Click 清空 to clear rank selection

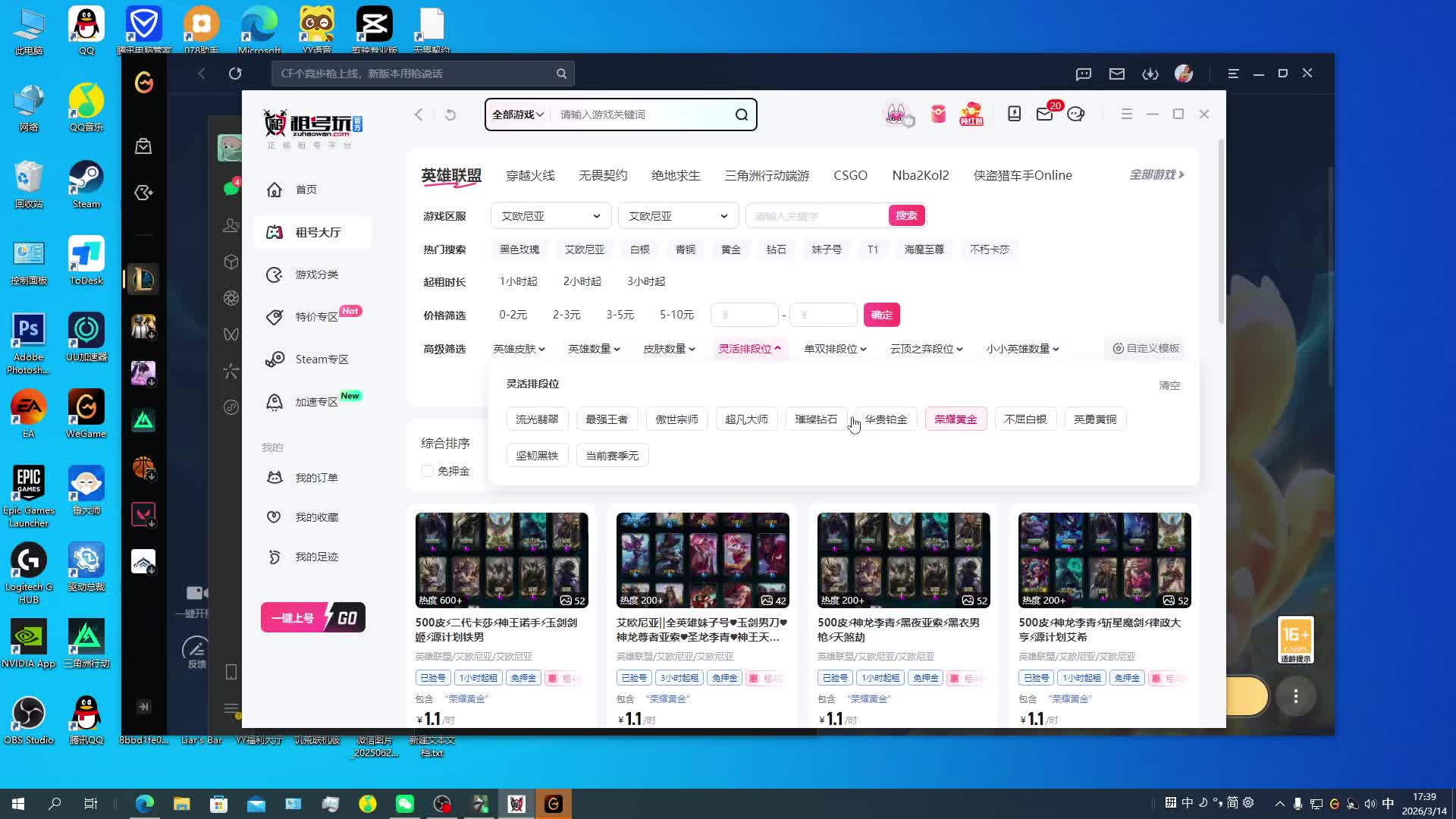(1169, 385)
